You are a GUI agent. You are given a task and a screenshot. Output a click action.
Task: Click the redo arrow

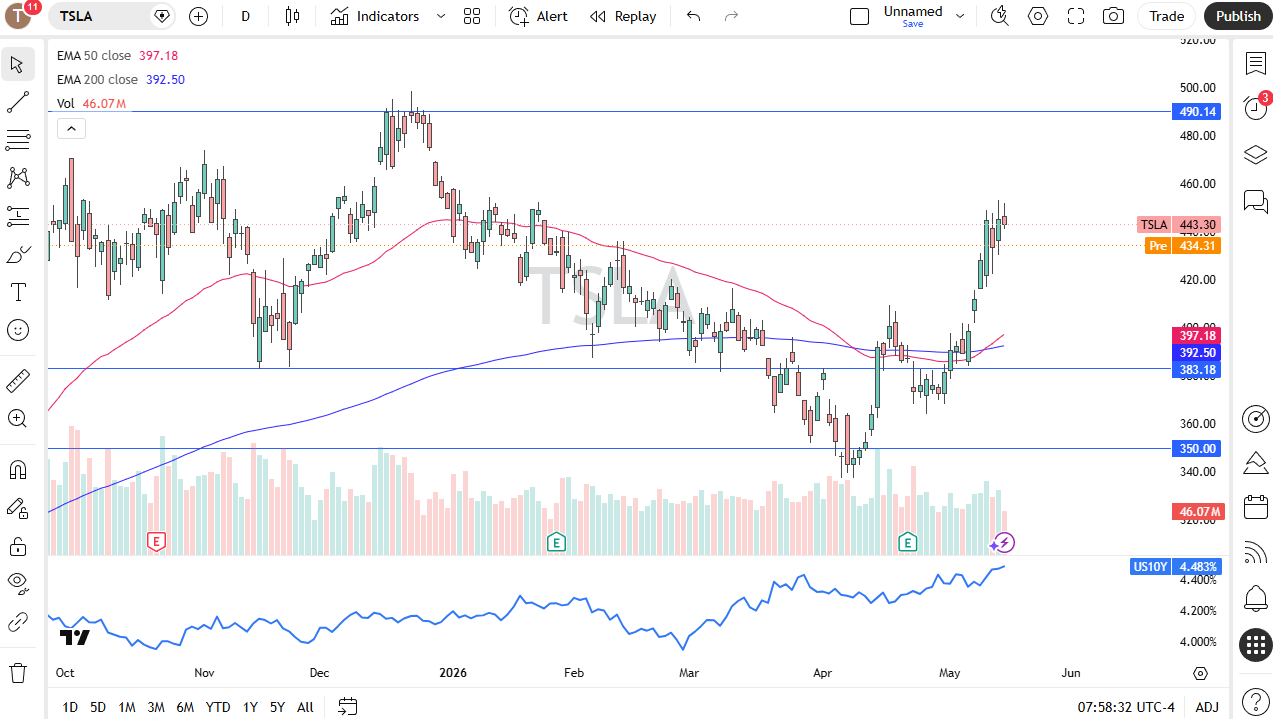(x=731, y=16)
